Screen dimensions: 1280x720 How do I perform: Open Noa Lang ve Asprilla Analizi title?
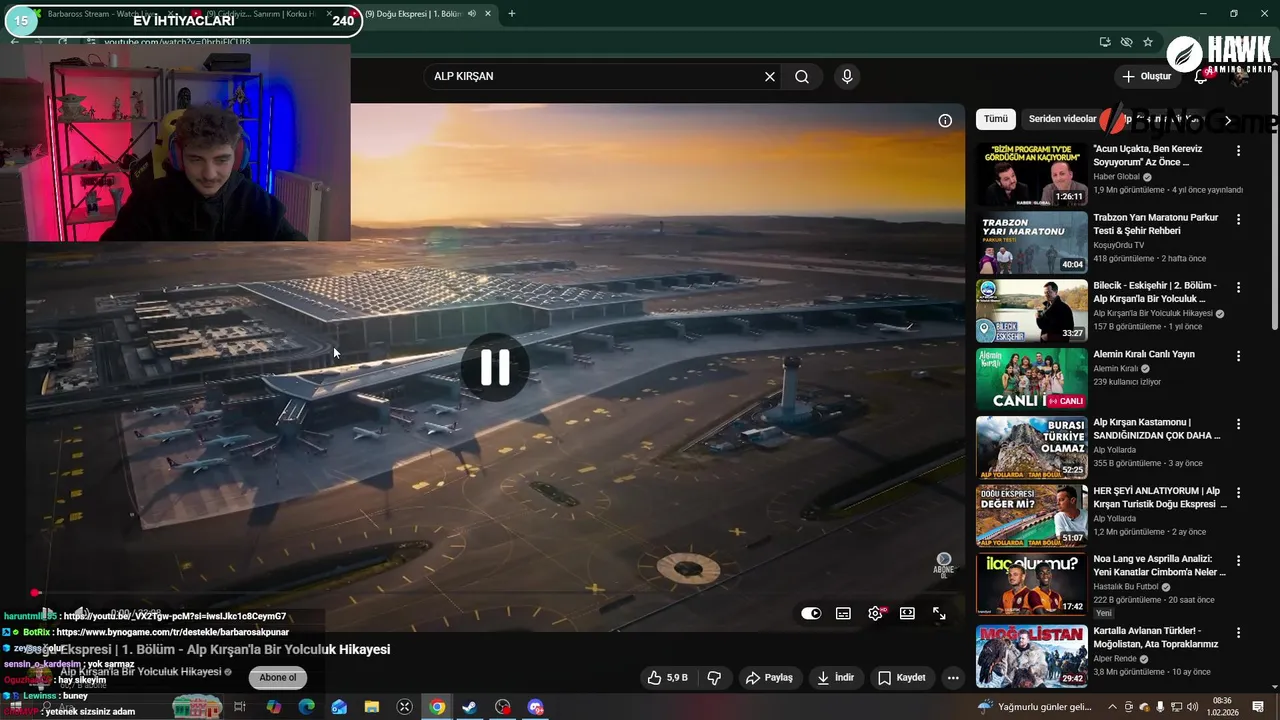(x=1159, y=566)
